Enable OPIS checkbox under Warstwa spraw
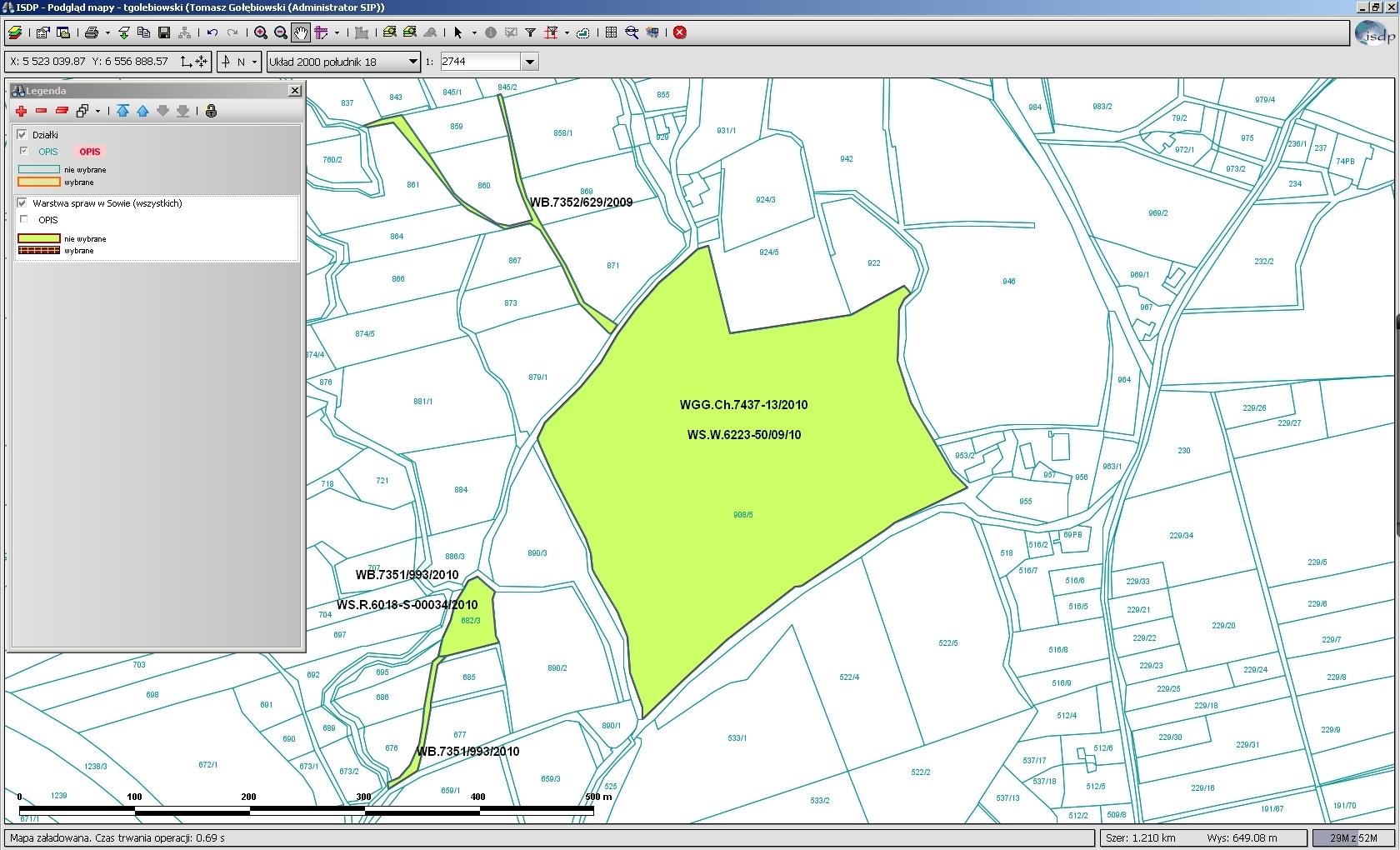Screen dimensions: 1400x850 [x=24, y=219]
